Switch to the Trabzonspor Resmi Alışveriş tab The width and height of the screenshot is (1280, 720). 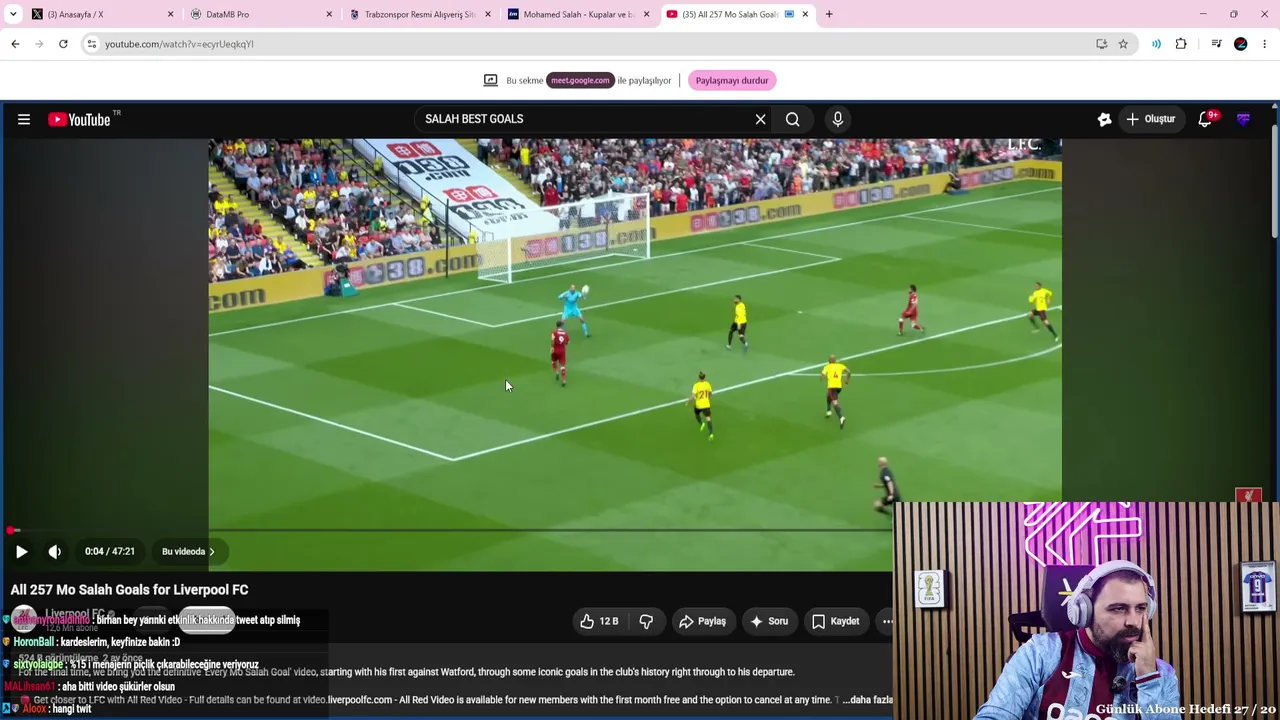click(420, 14)
